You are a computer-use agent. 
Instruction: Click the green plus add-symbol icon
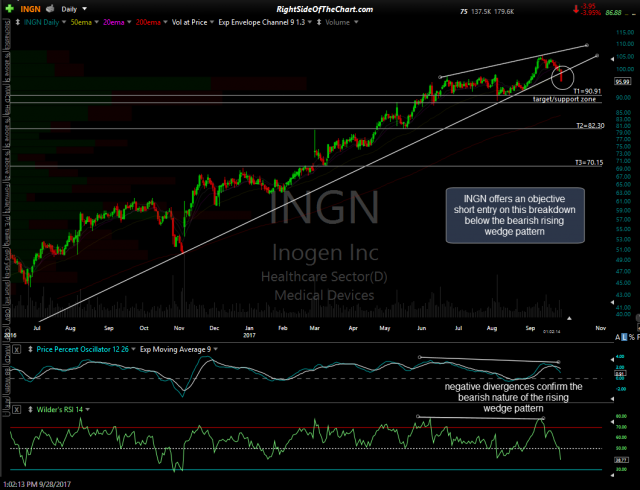pos(9,9)
